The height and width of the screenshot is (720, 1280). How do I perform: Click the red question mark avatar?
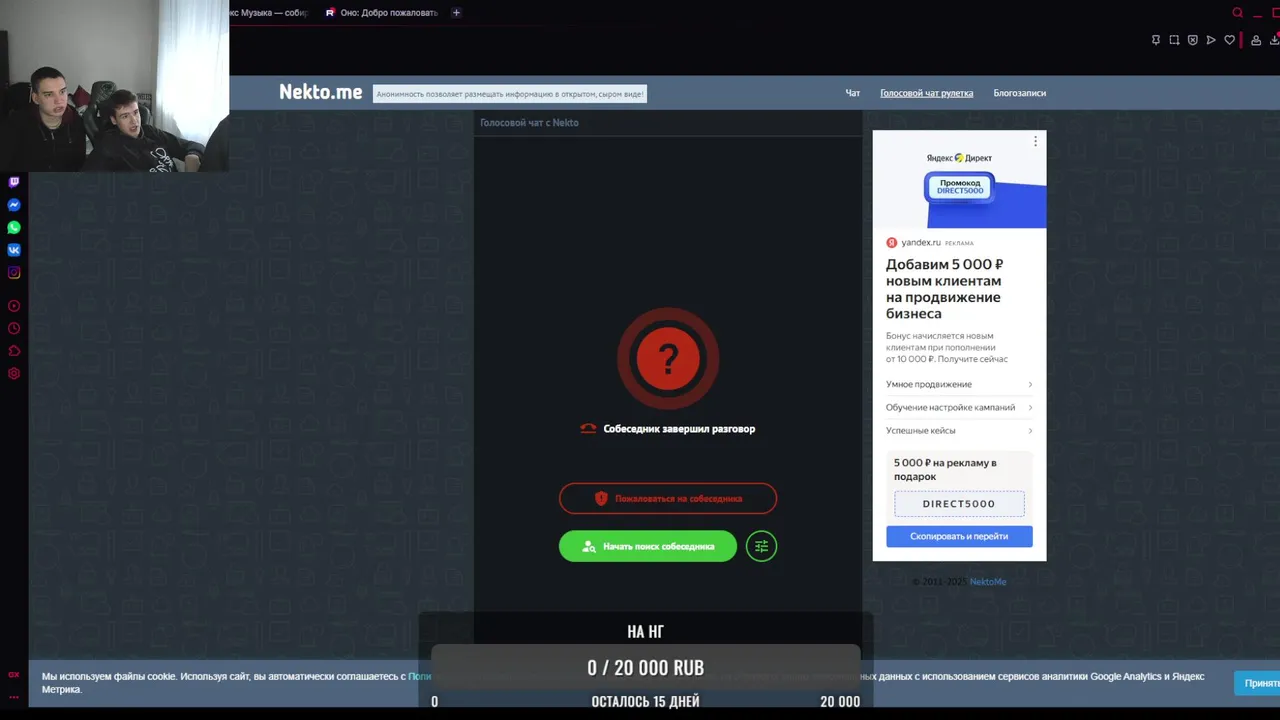(x=668, y=358)
